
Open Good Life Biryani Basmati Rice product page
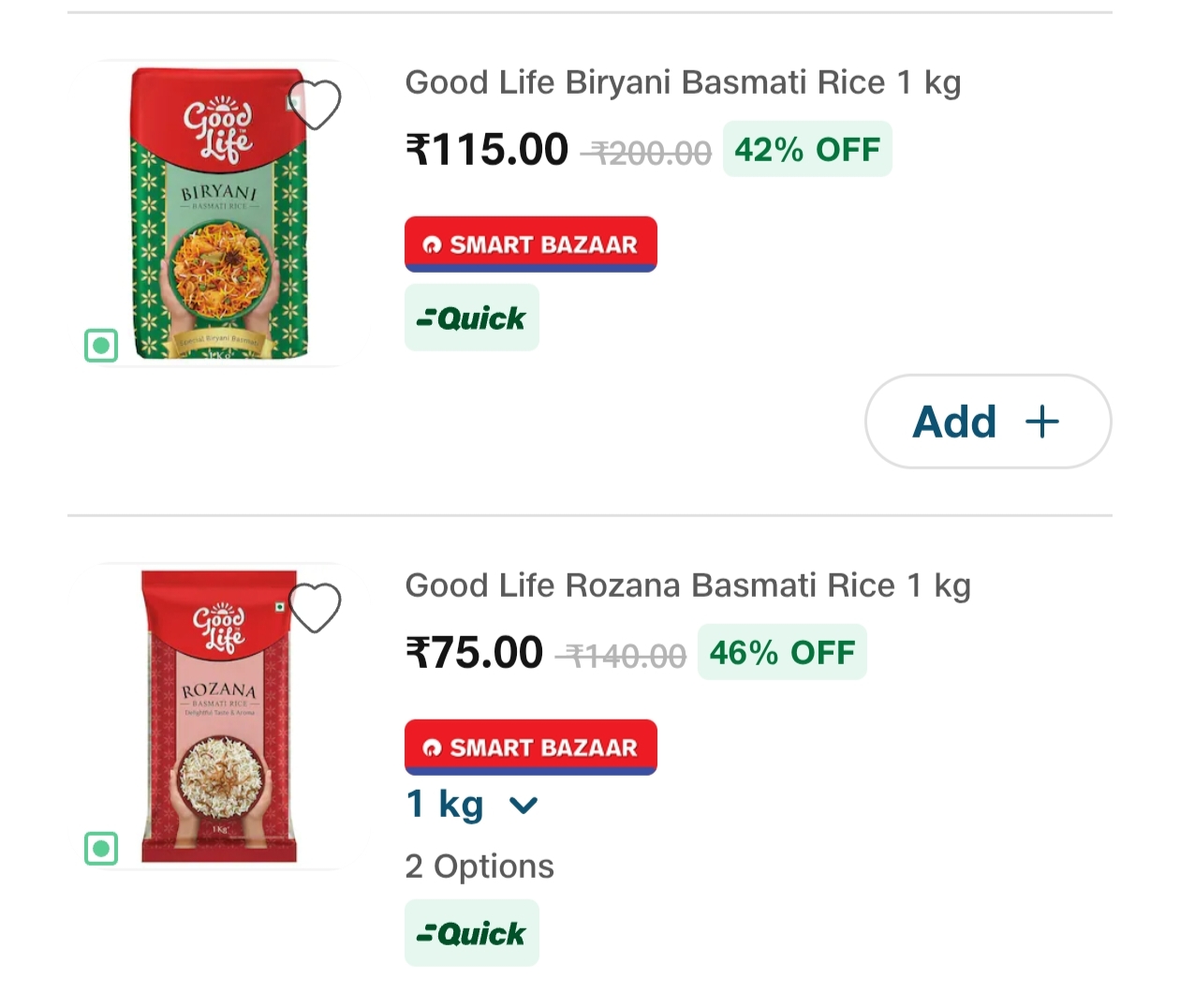point(683,82)
